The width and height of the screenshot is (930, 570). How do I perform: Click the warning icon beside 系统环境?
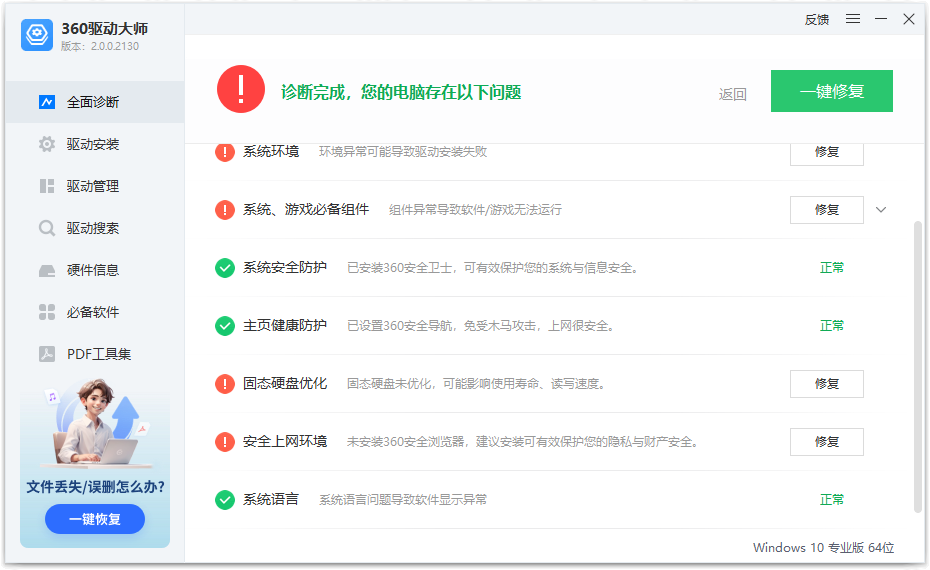click(225, 152)
